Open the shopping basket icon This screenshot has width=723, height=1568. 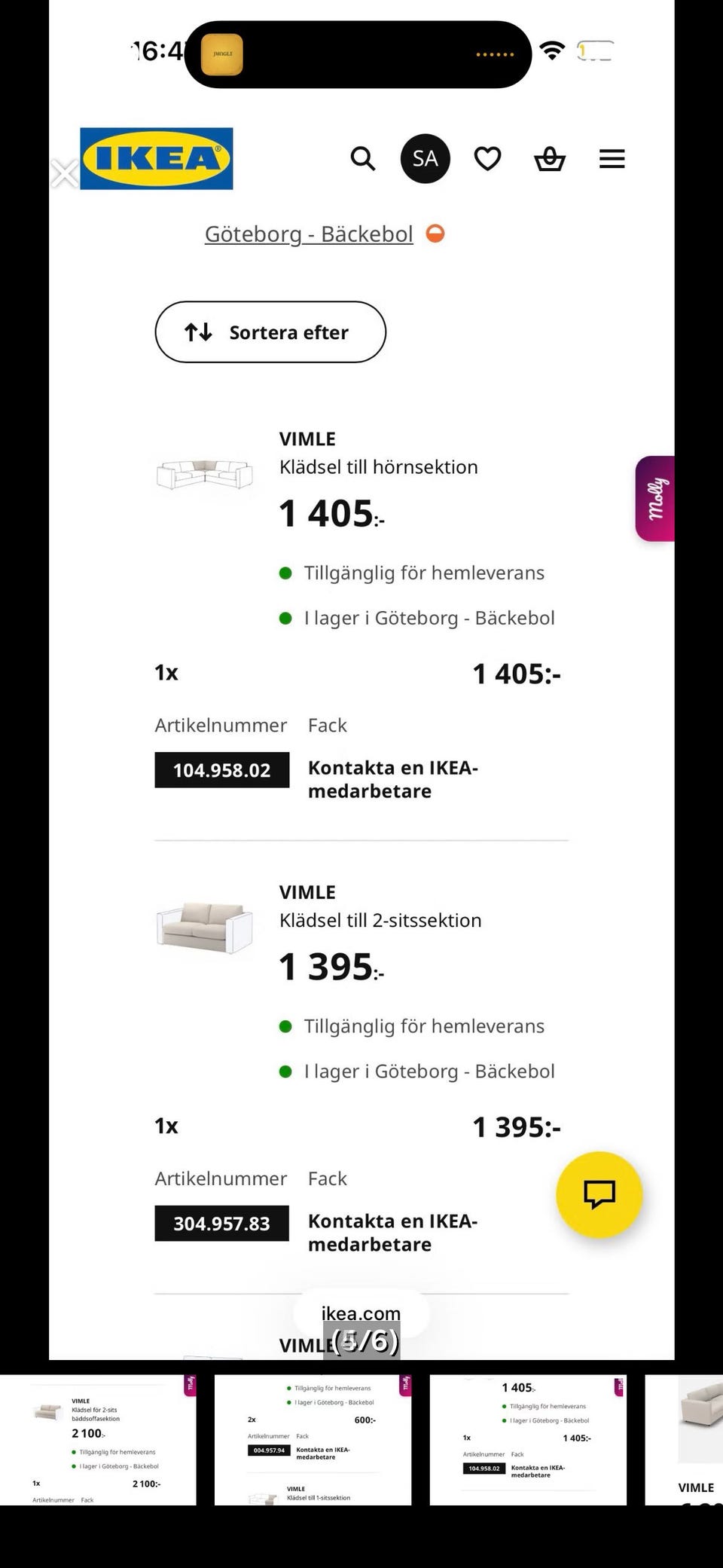[550, 159]
